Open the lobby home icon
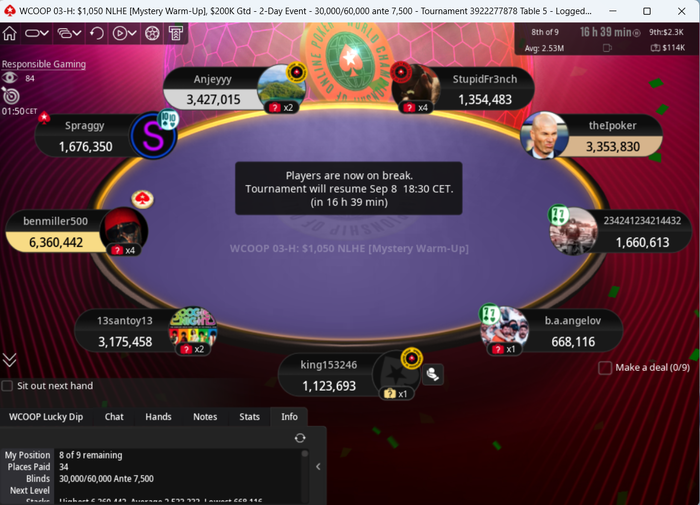This screenshot has width=700, height=505. tap(10, 33)
